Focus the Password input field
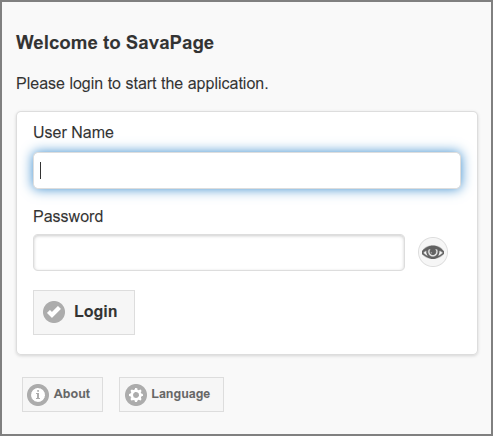 point(219,253)
